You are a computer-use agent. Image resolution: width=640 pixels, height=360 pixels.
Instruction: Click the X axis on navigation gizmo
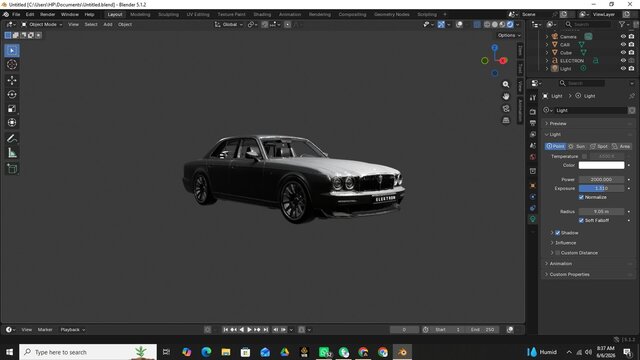[x=503, y=60]
